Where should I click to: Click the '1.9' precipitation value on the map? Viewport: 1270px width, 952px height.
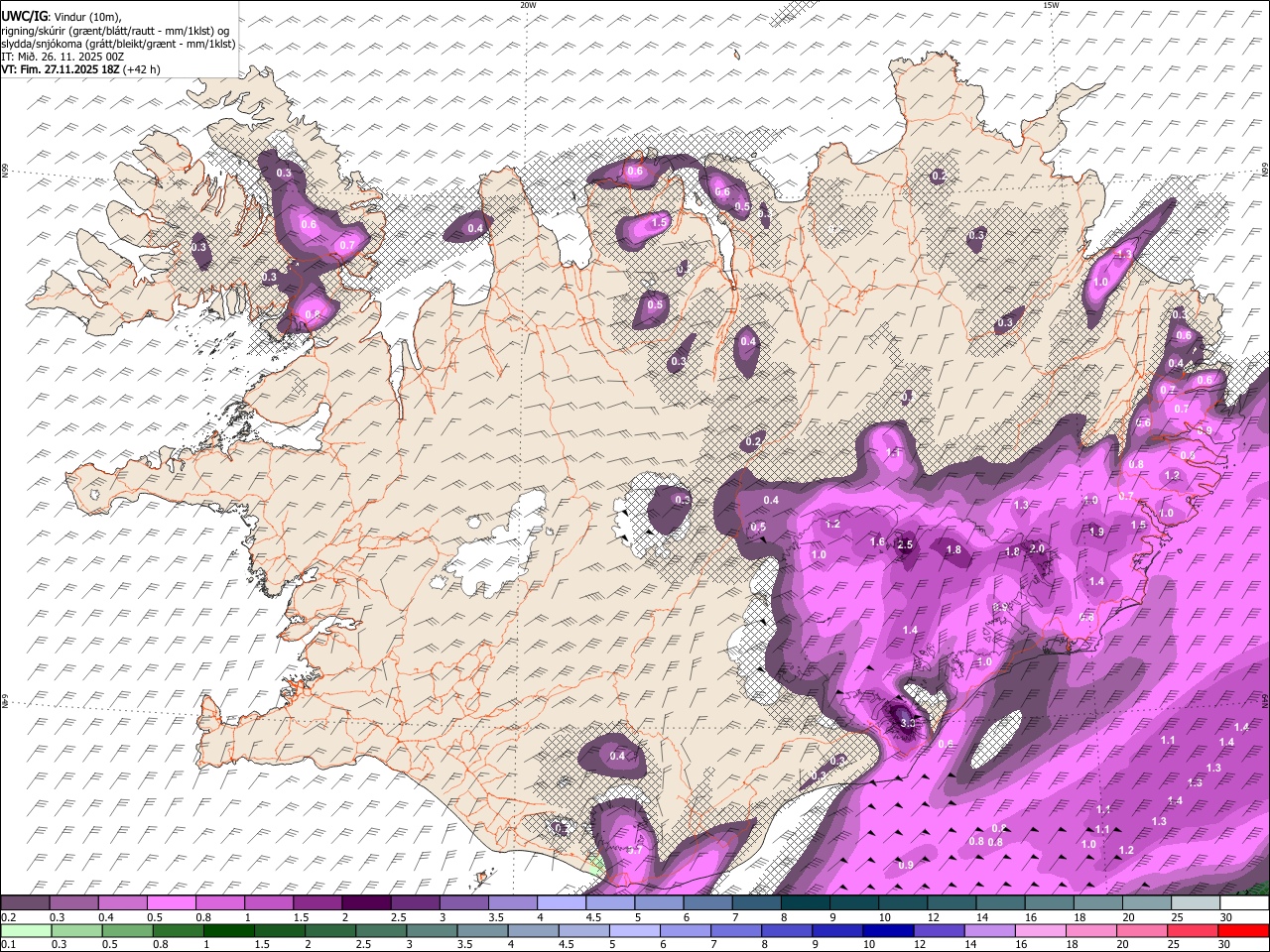click(x=1096, y=533)
